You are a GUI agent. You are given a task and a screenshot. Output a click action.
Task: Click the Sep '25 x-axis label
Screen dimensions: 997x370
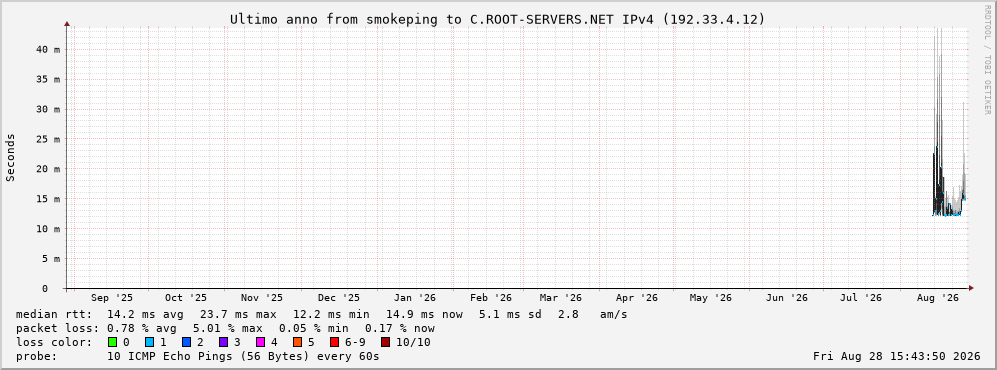tap(112, 298)
